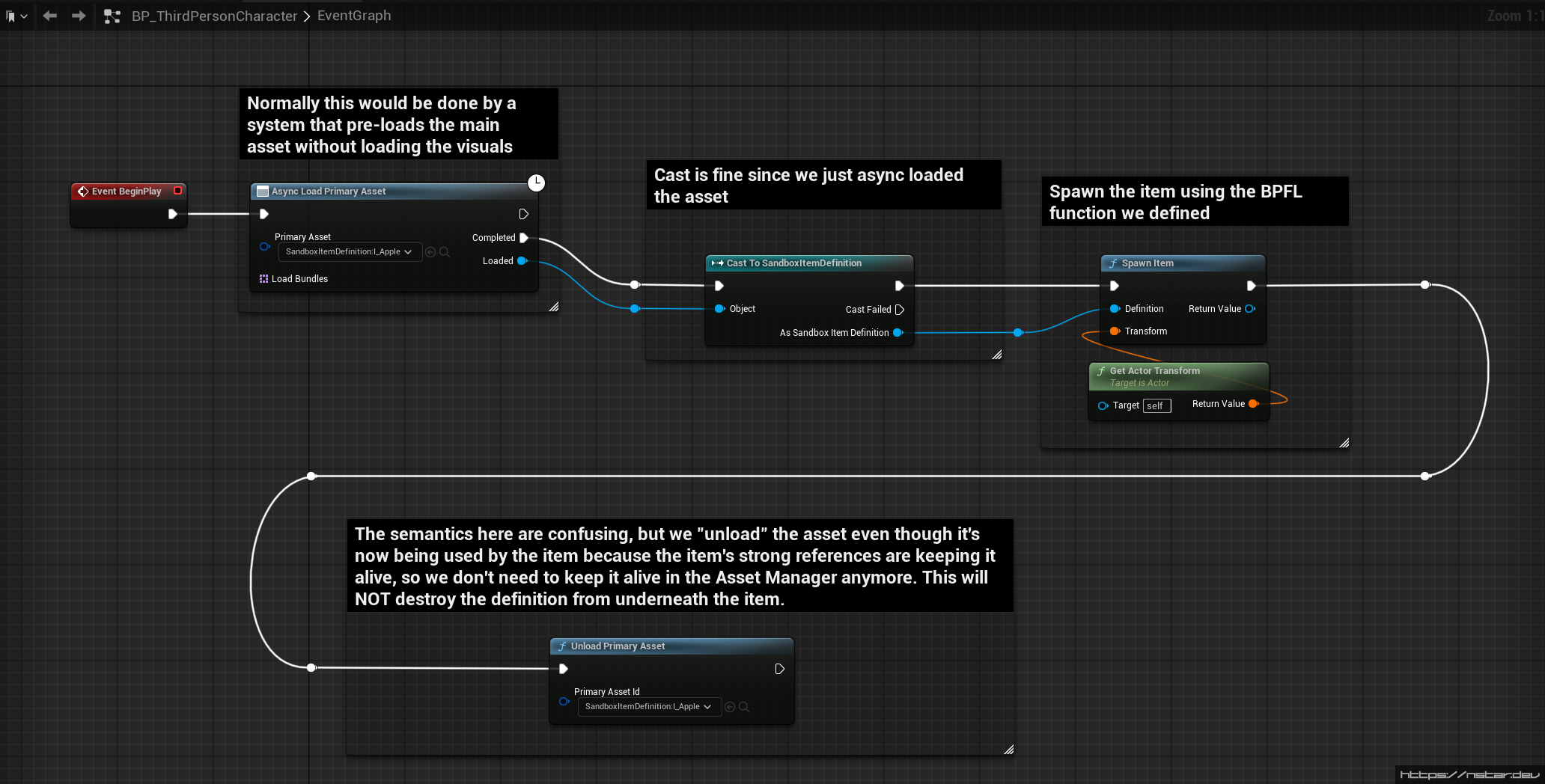Click use-selected arrow icon on Async Load node
Viewport: 1545px width, 784px height.
coord(430,252)
